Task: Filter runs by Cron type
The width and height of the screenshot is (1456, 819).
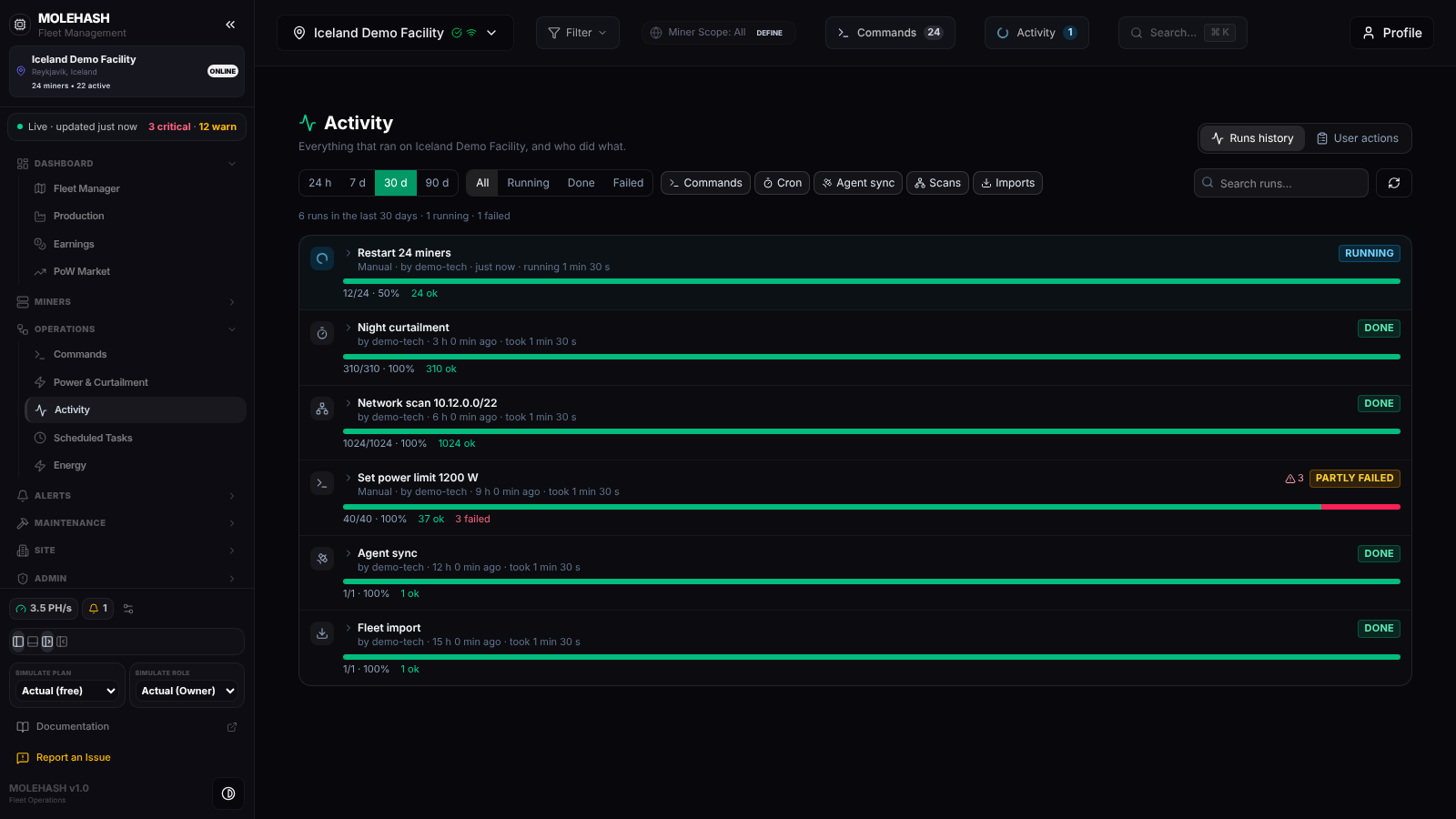Action: [x=782, y=183]
